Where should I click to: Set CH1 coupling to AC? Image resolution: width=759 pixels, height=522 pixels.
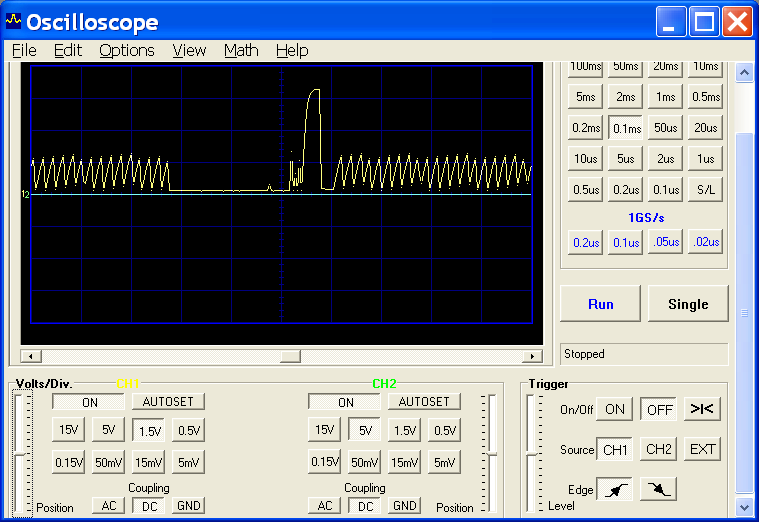108,506
